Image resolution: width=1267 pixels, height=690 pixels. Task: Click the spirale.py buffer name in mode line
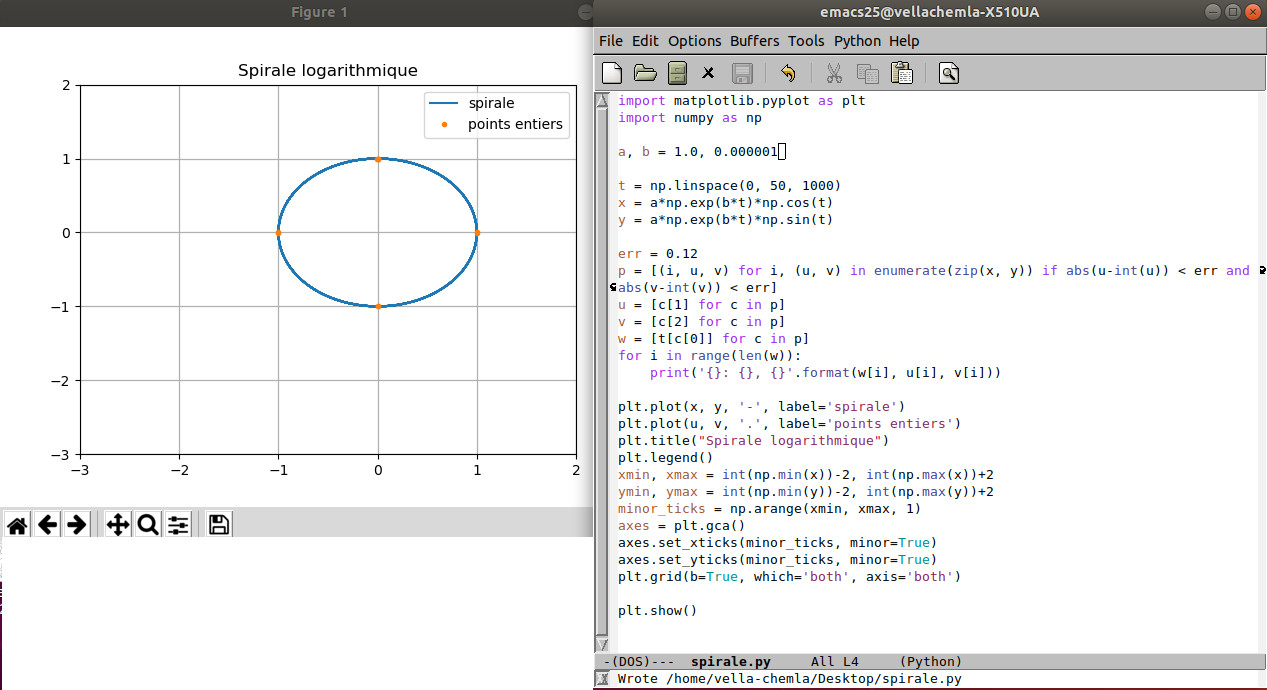(730, 662)
